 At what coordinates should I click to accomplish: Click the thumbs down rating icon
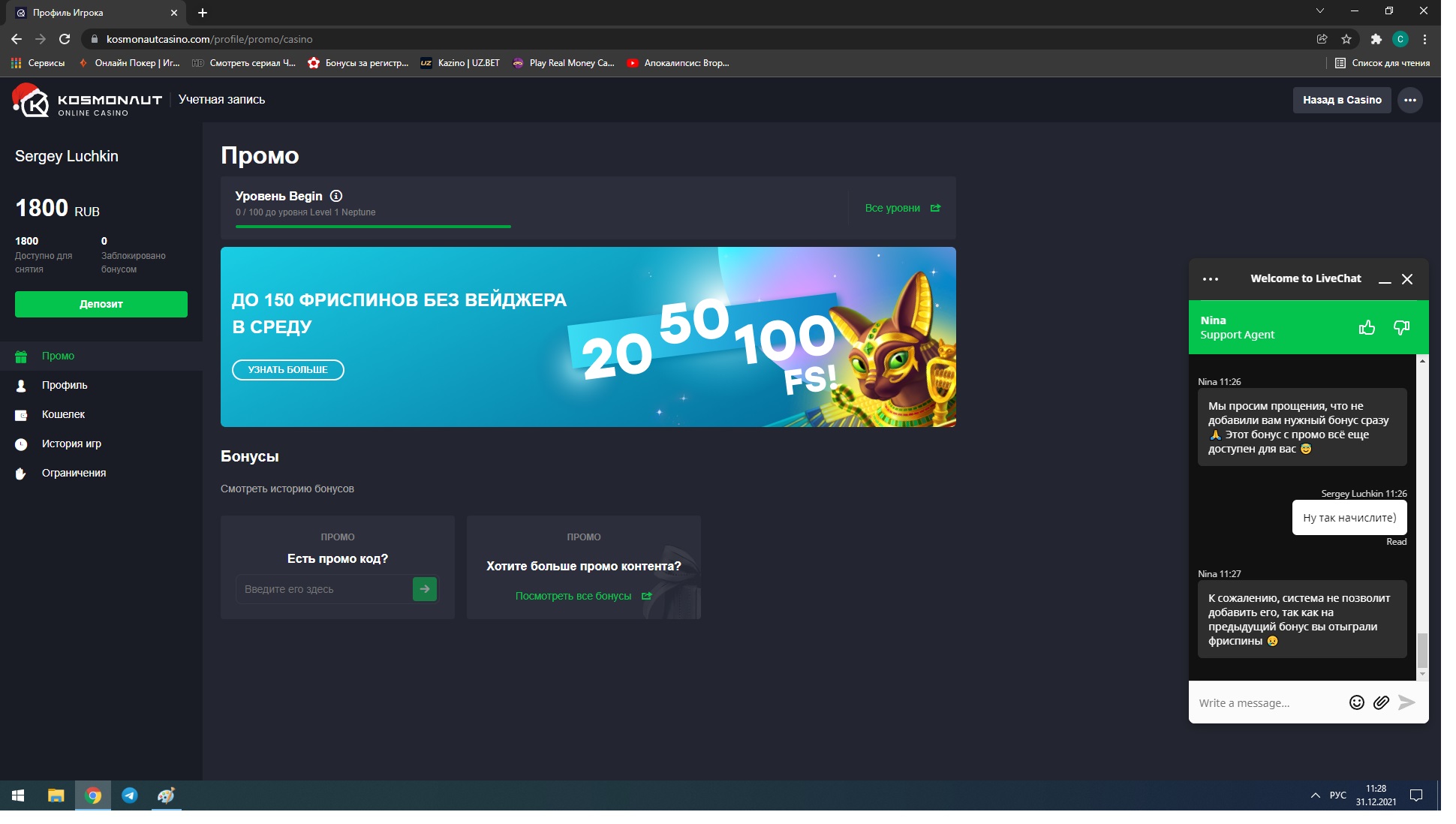click(x=1401, y=327)
